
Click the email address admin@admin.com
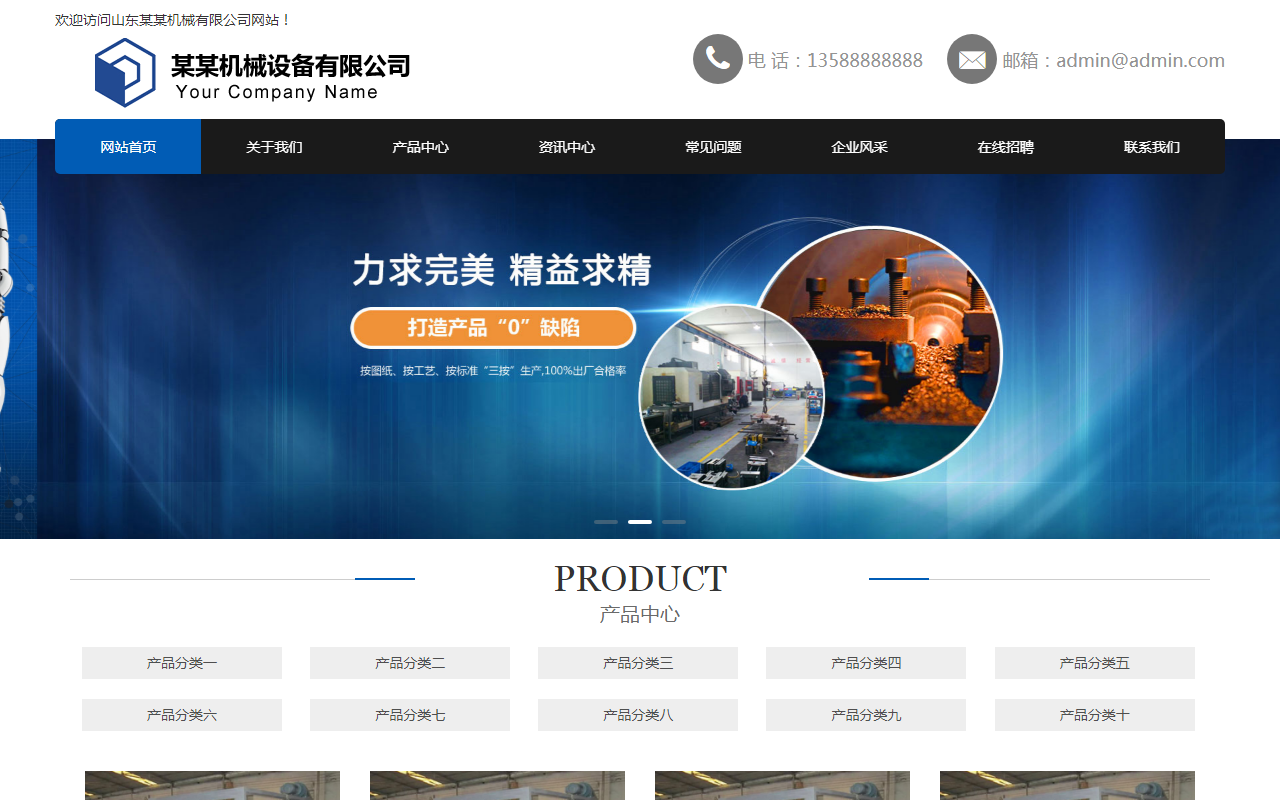[1140, 60]
